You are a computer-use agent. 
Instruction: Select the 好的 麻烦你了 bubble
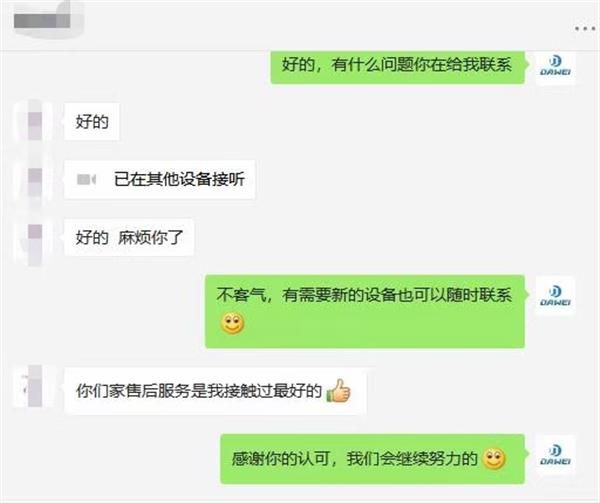point(129,238)
